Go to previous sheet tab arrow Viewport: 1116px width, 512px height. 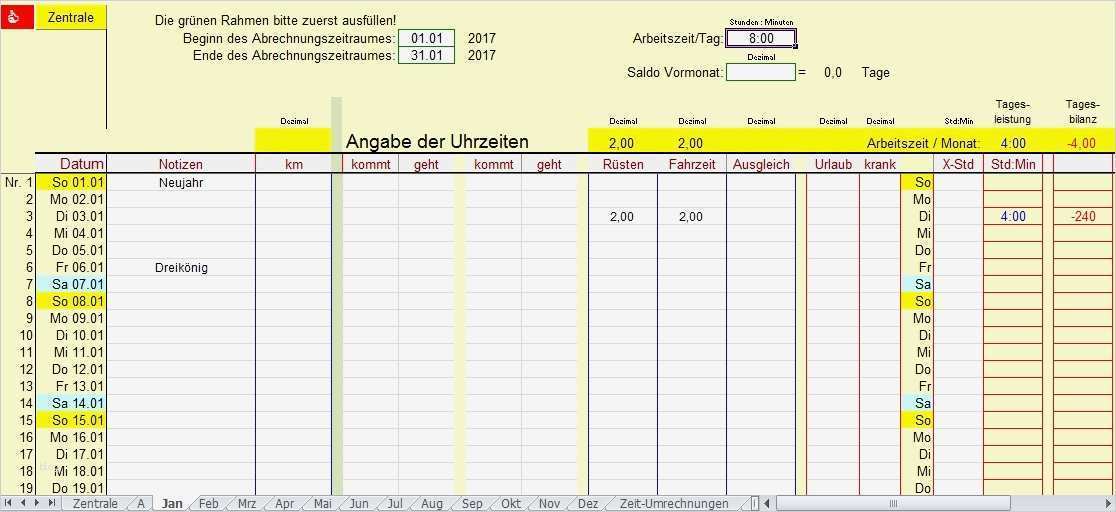23,503
